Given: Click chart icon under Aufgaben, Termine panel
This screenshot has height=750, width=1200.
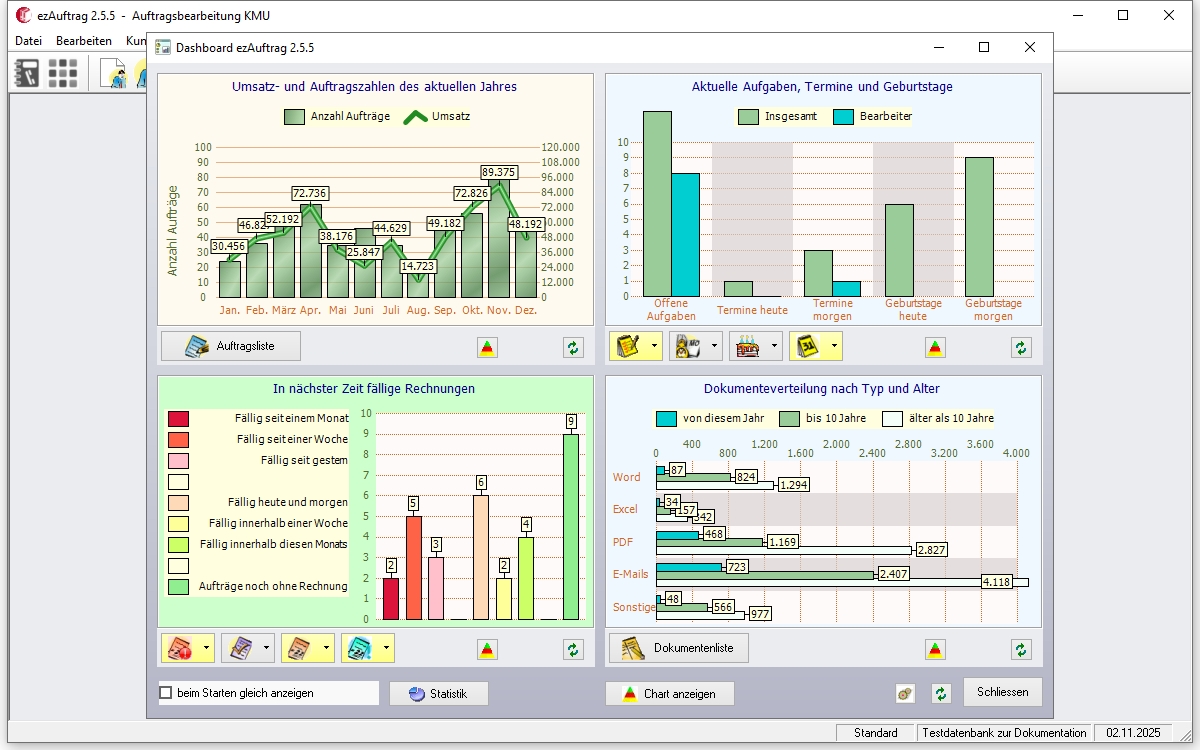Looking at the screenshot, I should pyautogui.click(x=935, y=347).
